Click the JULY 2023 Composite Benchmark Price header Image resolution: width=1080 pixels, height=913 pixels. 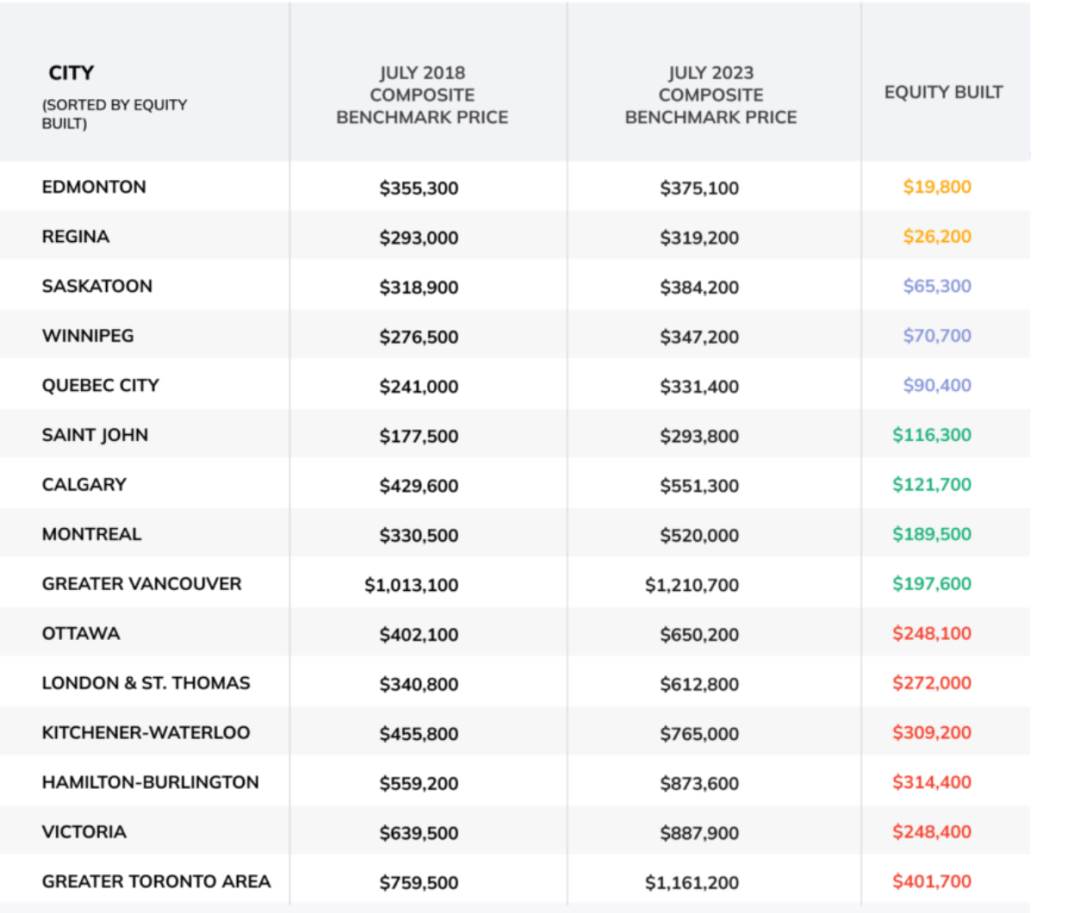tap(711, 95)
